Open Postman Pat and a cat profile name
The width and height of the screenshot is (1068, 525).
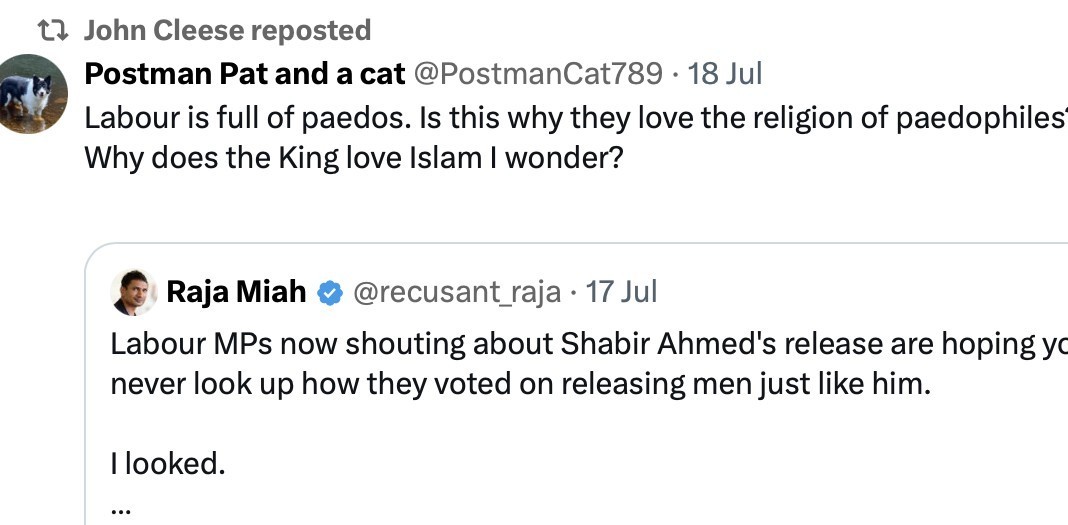245,74
